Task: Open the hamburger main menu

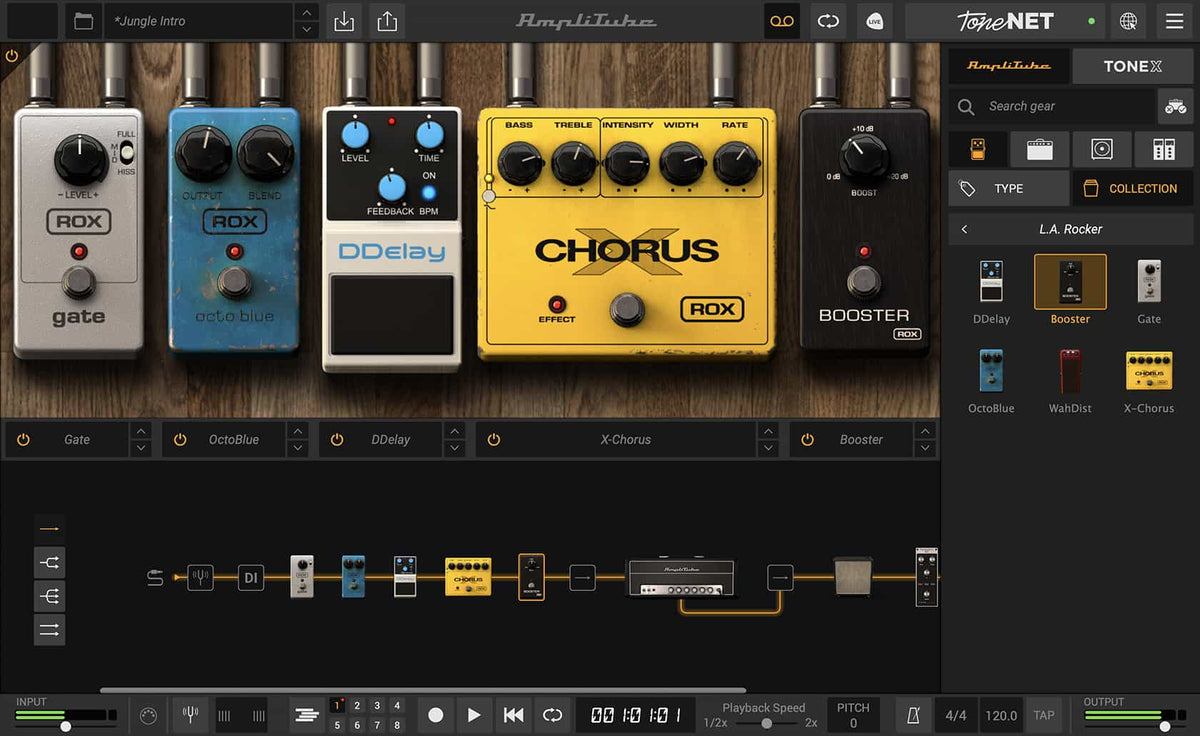Action: point(1175,21)
